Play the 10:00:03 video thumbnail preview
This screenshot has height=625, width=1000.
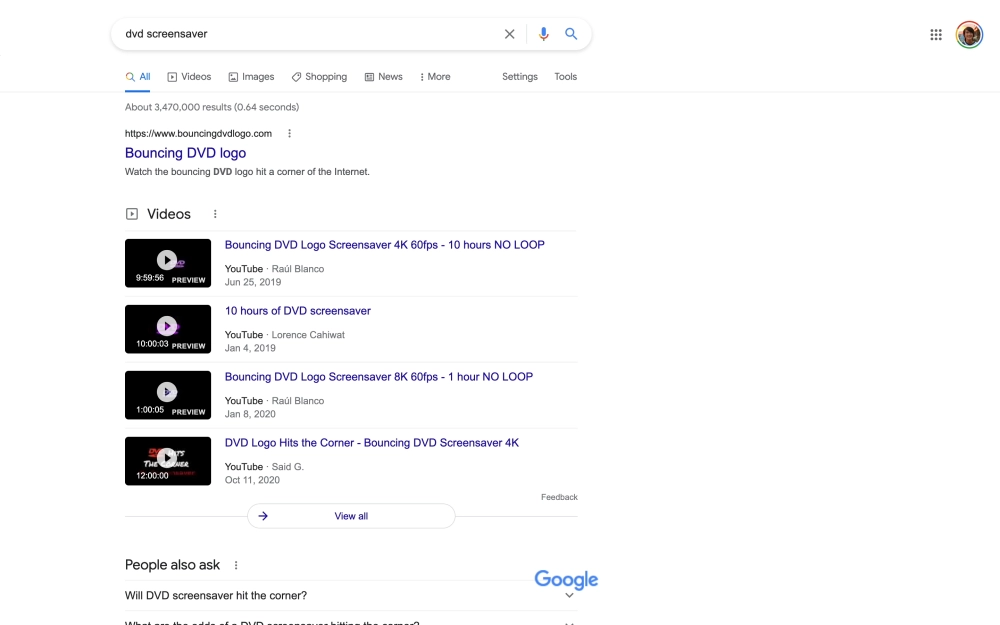point(168,329)
